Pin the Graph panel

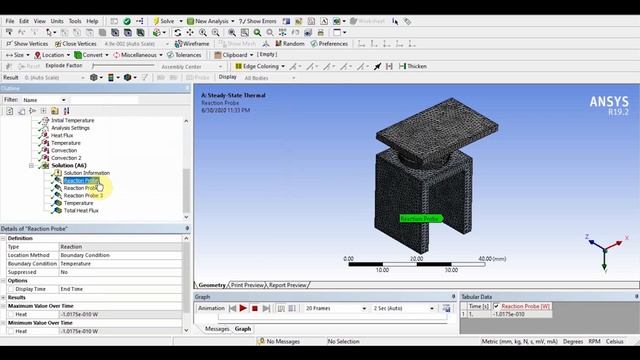click(453, 297)
